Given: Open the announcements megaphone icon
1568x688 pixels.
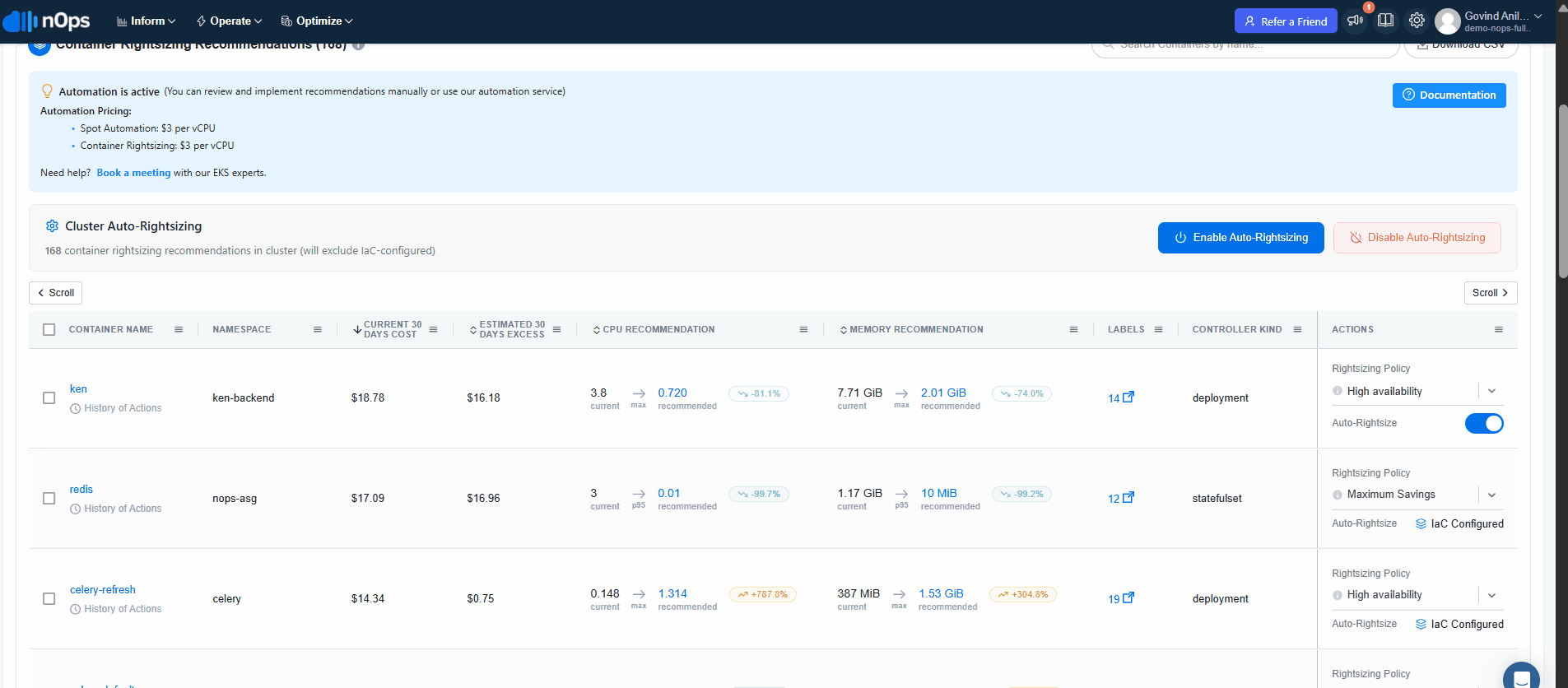Looking at the screenshot, I should tap(1355, 21).
